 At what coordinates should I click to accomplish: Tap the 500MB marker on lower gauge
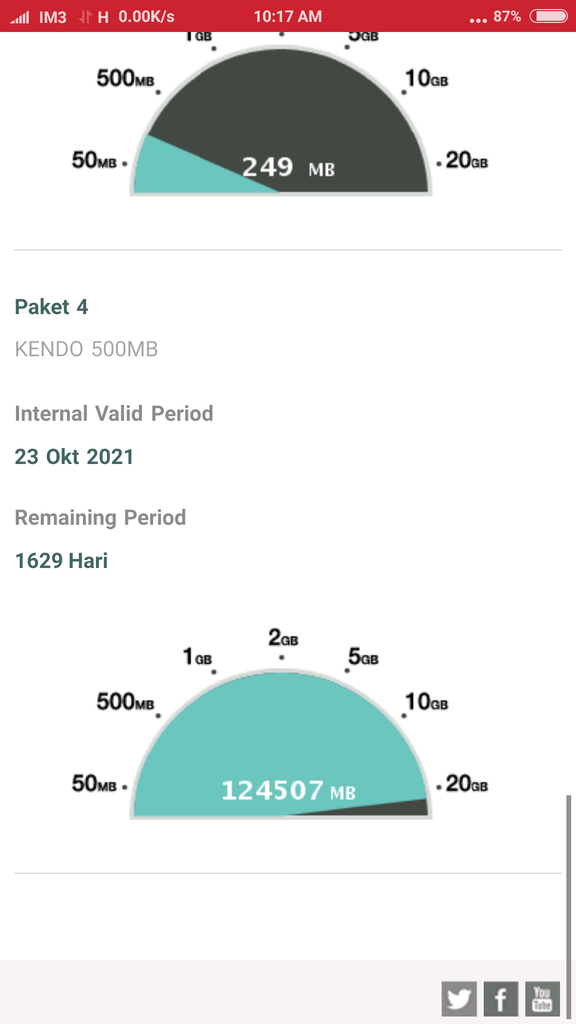(x=125, y=702)
